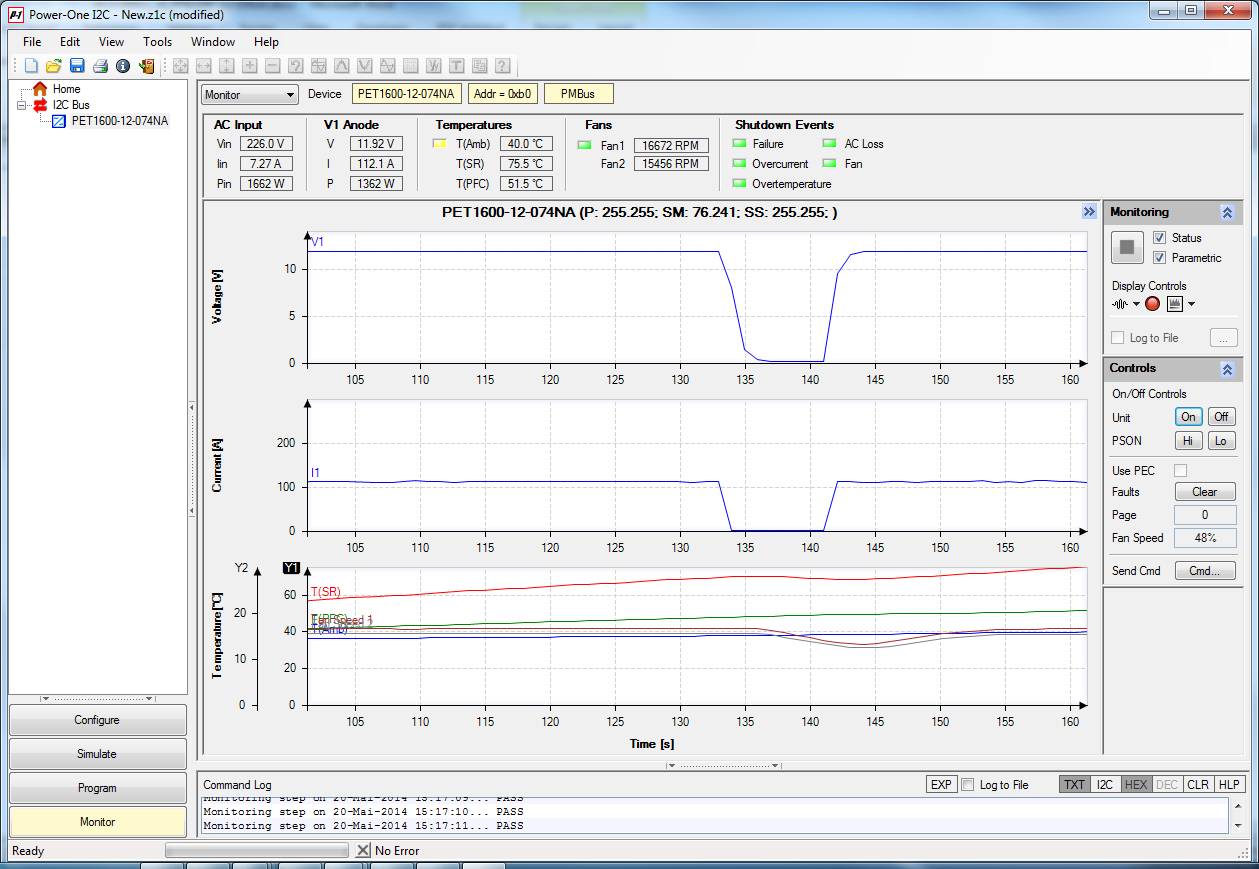Screen dimensions: 1259x869
Task: Switch to the Configure tab in sidebar
Action: [97, 720]
